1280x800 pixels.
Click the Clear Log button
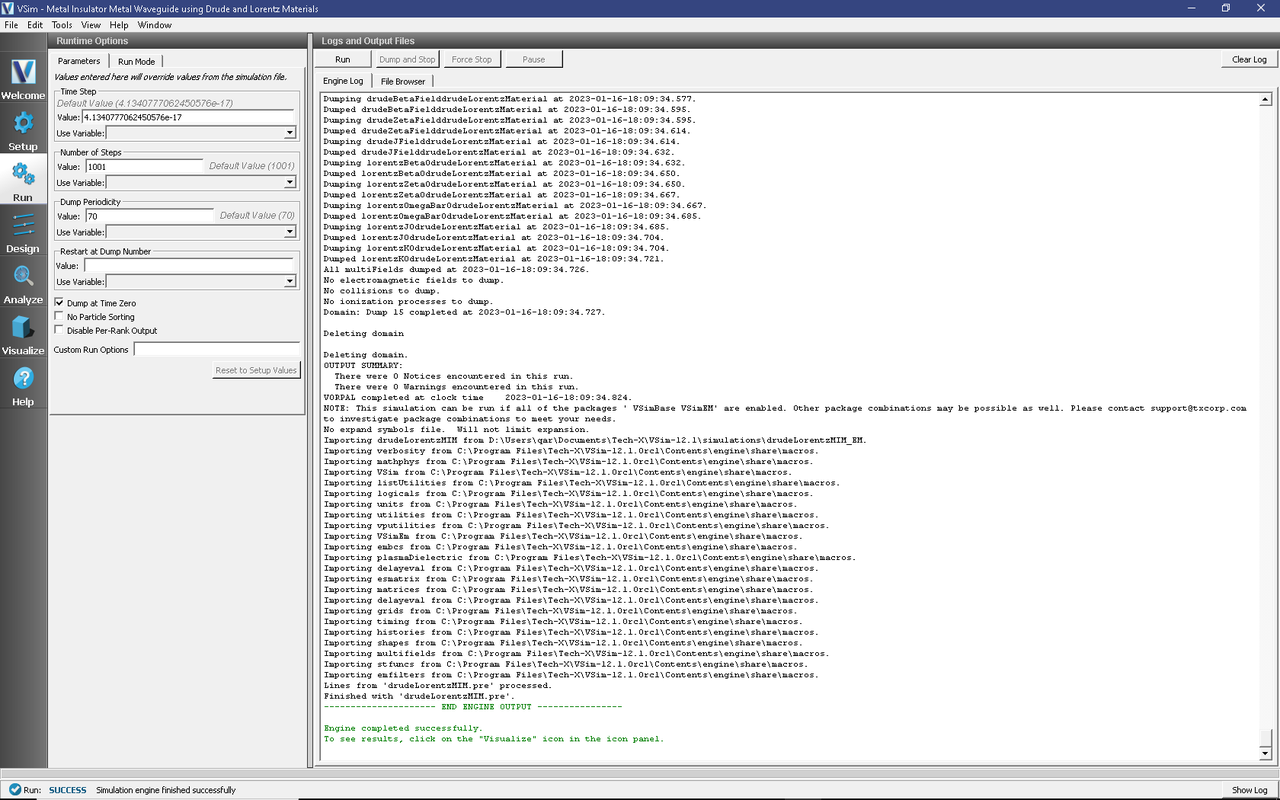click(1249, 59)
